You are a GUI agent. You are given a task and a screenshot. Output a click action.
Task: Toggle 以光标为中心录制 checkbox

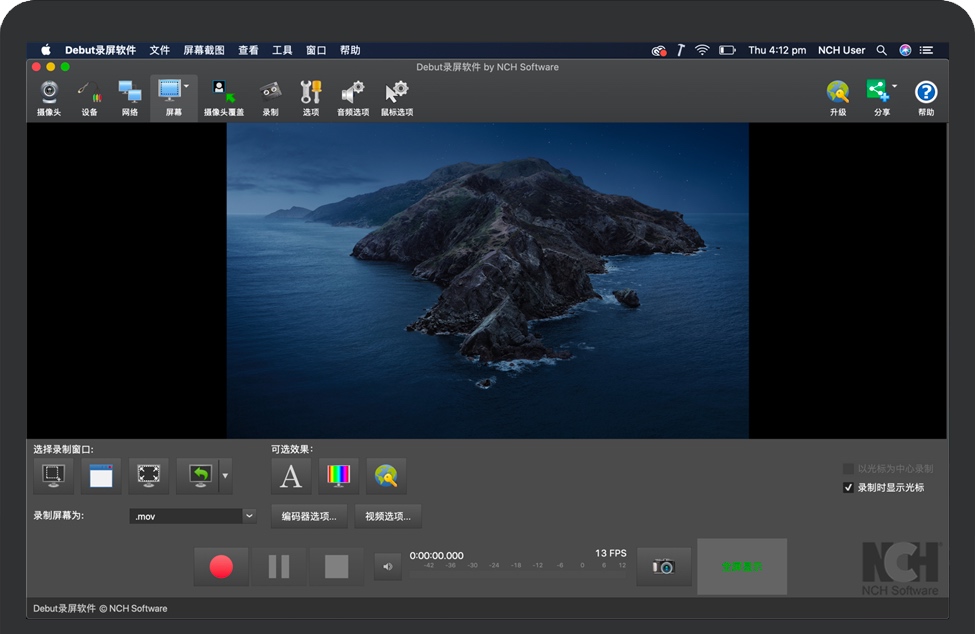coord(849,468)
